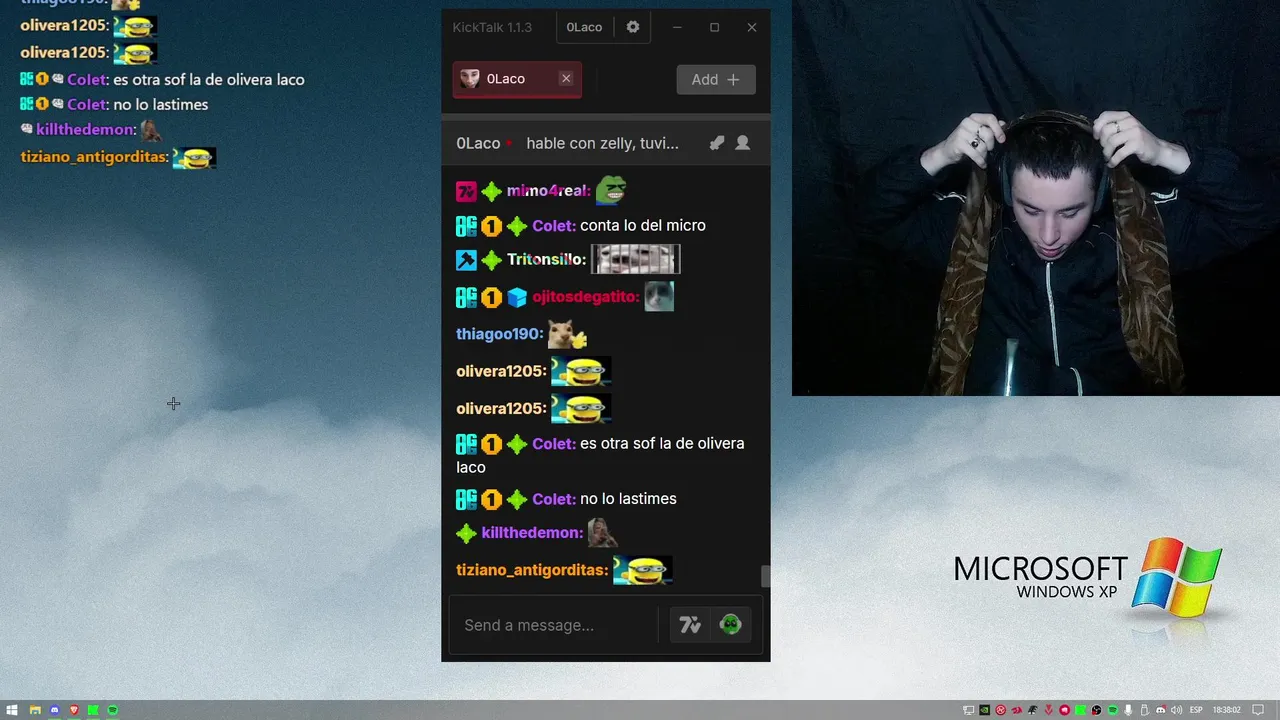Image resolution: width=1280 pixels, height=720 pixels.
Task: Click message text 'no lo lastimes' in KickTalk
Action: point(628,499)
